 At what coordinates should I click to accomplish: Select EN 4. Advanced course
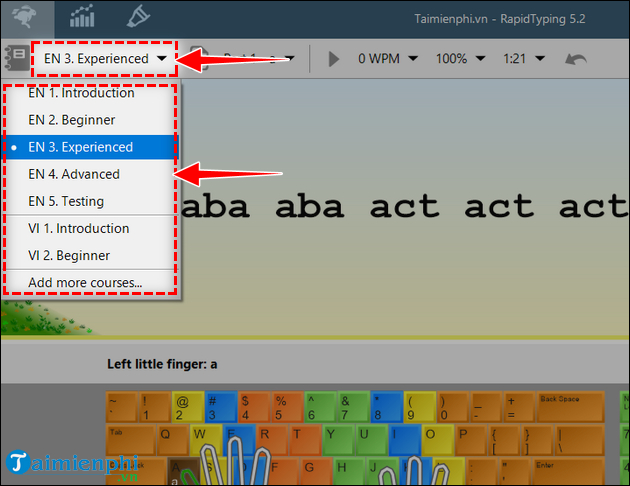(x=91, y=174)
